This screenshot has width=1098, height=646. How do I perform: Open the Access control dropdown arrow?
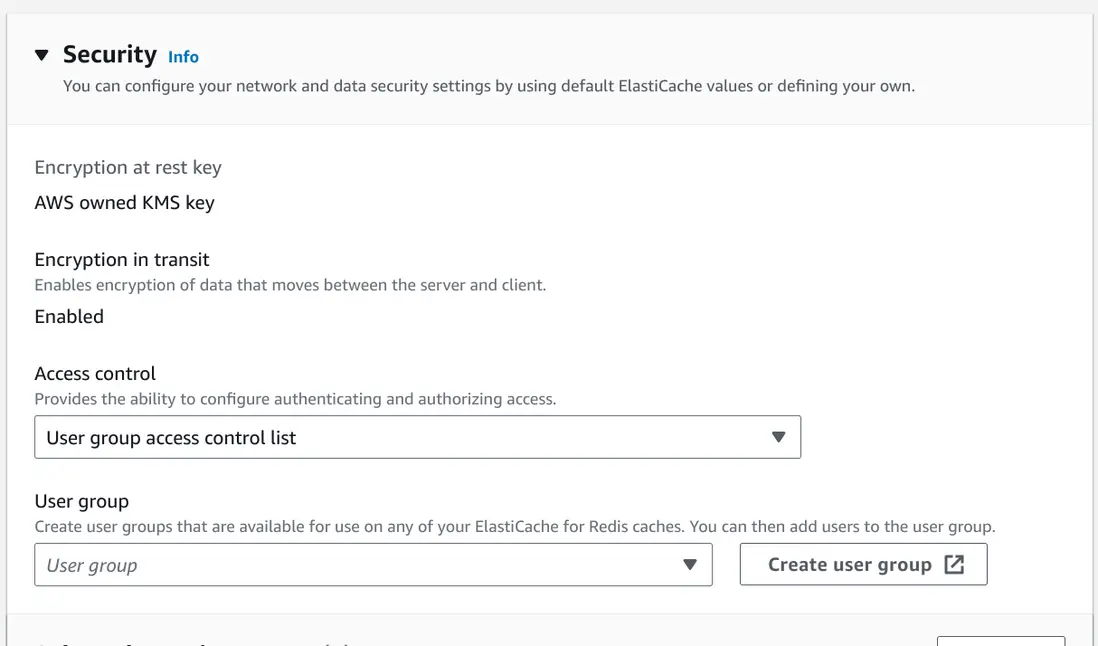point(779,437)
